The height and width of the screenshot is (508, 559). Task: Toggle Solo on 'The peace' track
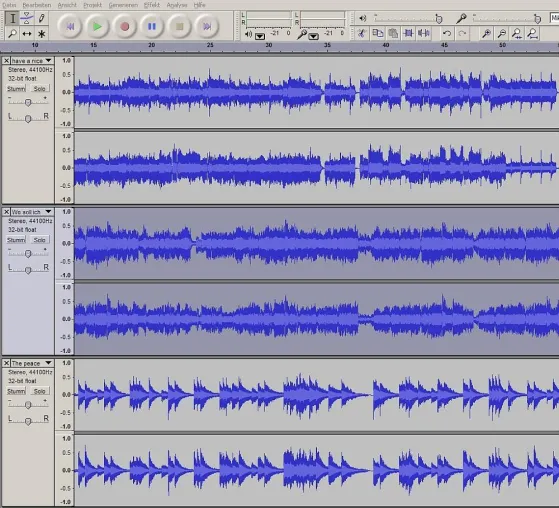point(39,391)
